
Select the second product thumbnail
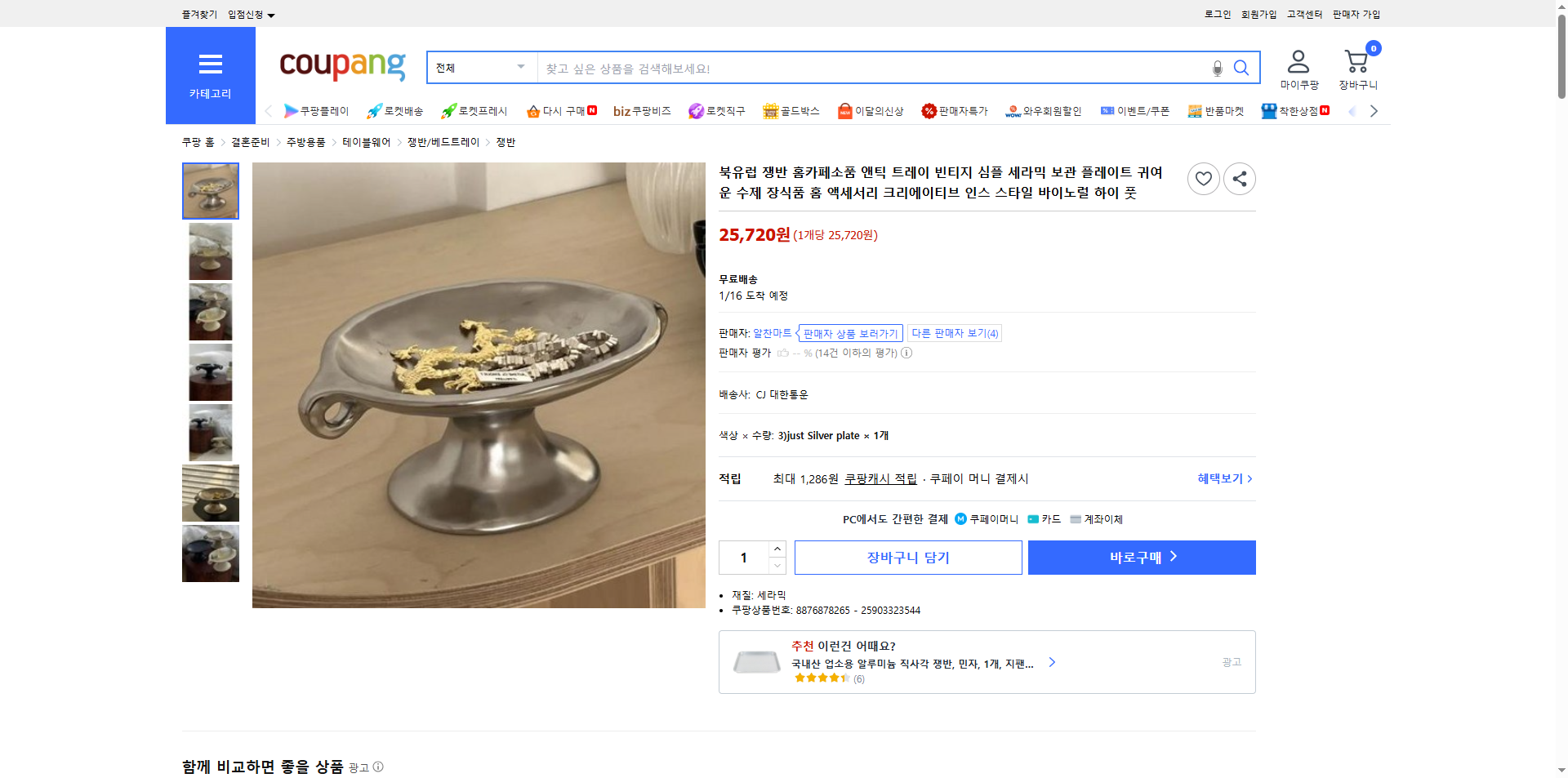(x=210, y=251)
